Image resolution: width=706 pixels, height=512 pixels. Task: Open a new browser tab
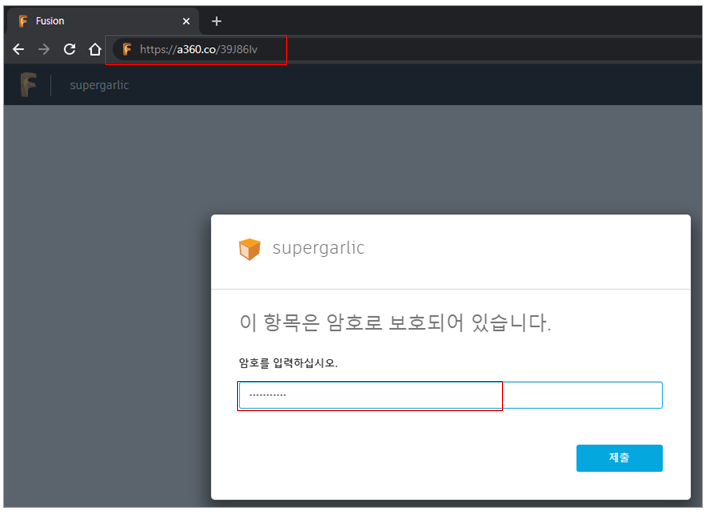[217, 21]
